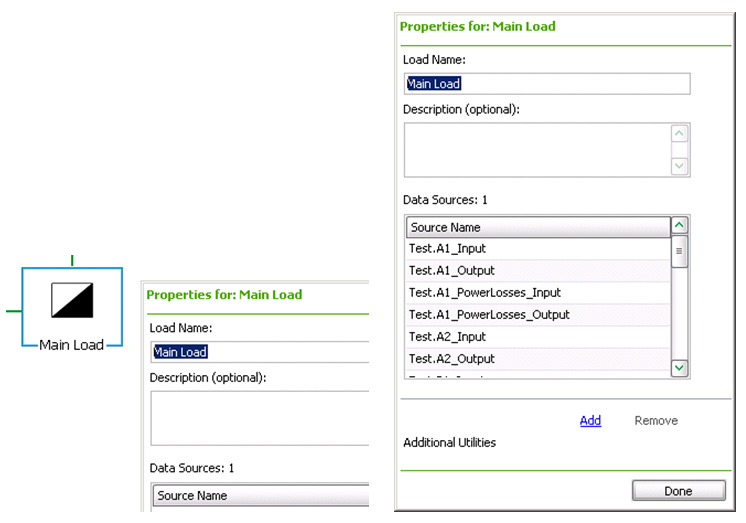The height and width of the screenshot is (523, 746).
Task: Click Remove link
Action: (656, 421)
